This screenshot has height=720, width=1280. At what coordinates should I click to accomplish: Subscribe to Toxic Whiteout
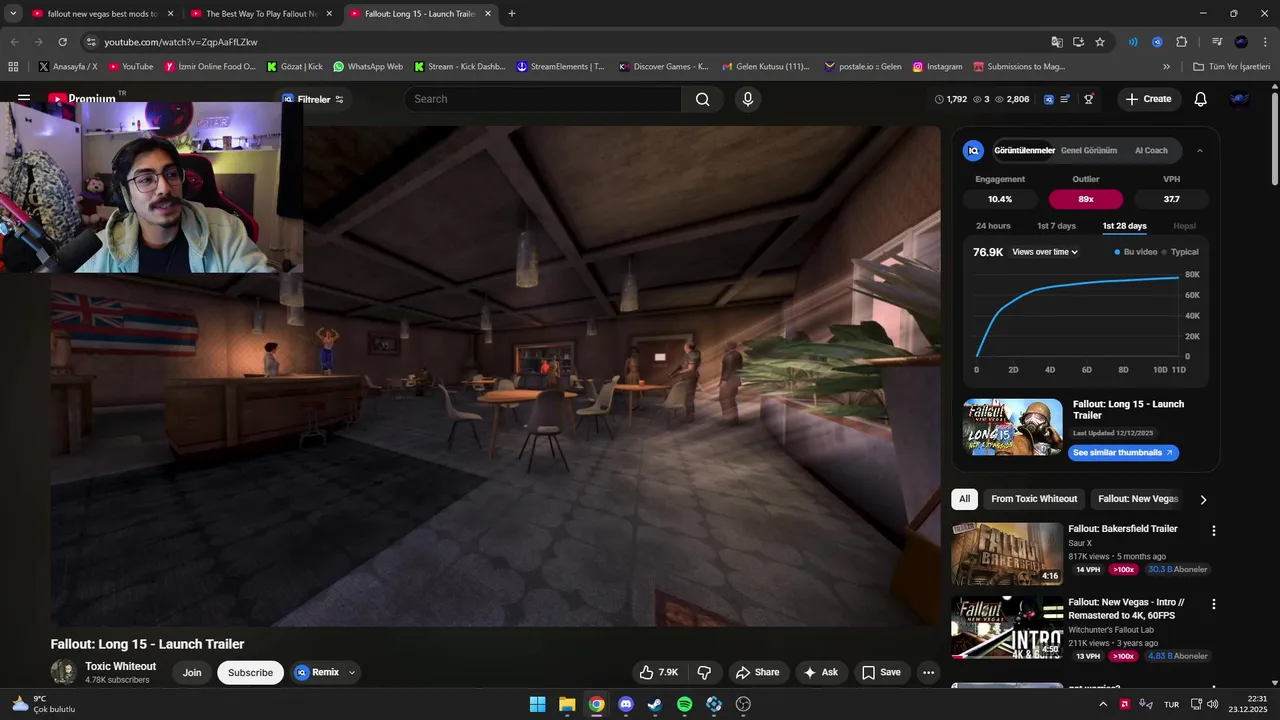pyautogui.click(x=250, y=673)
